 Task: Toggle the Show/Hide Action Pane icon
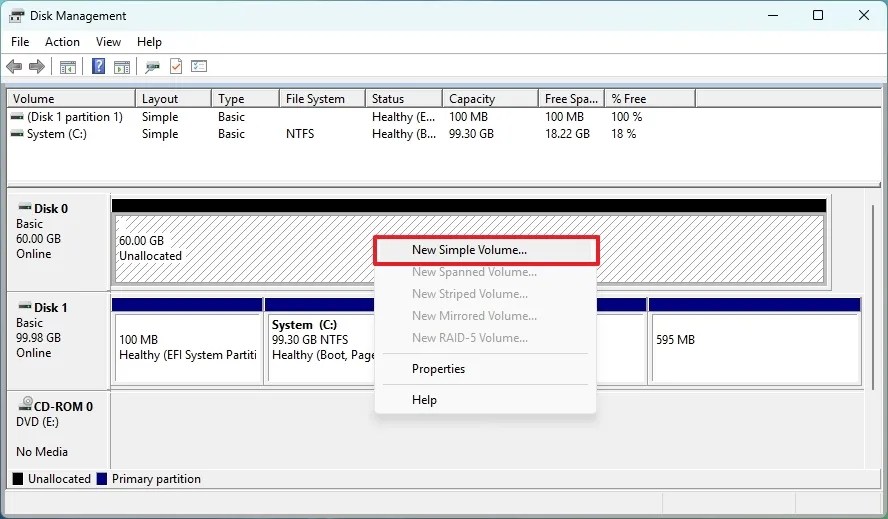click(x=122, y=67)
